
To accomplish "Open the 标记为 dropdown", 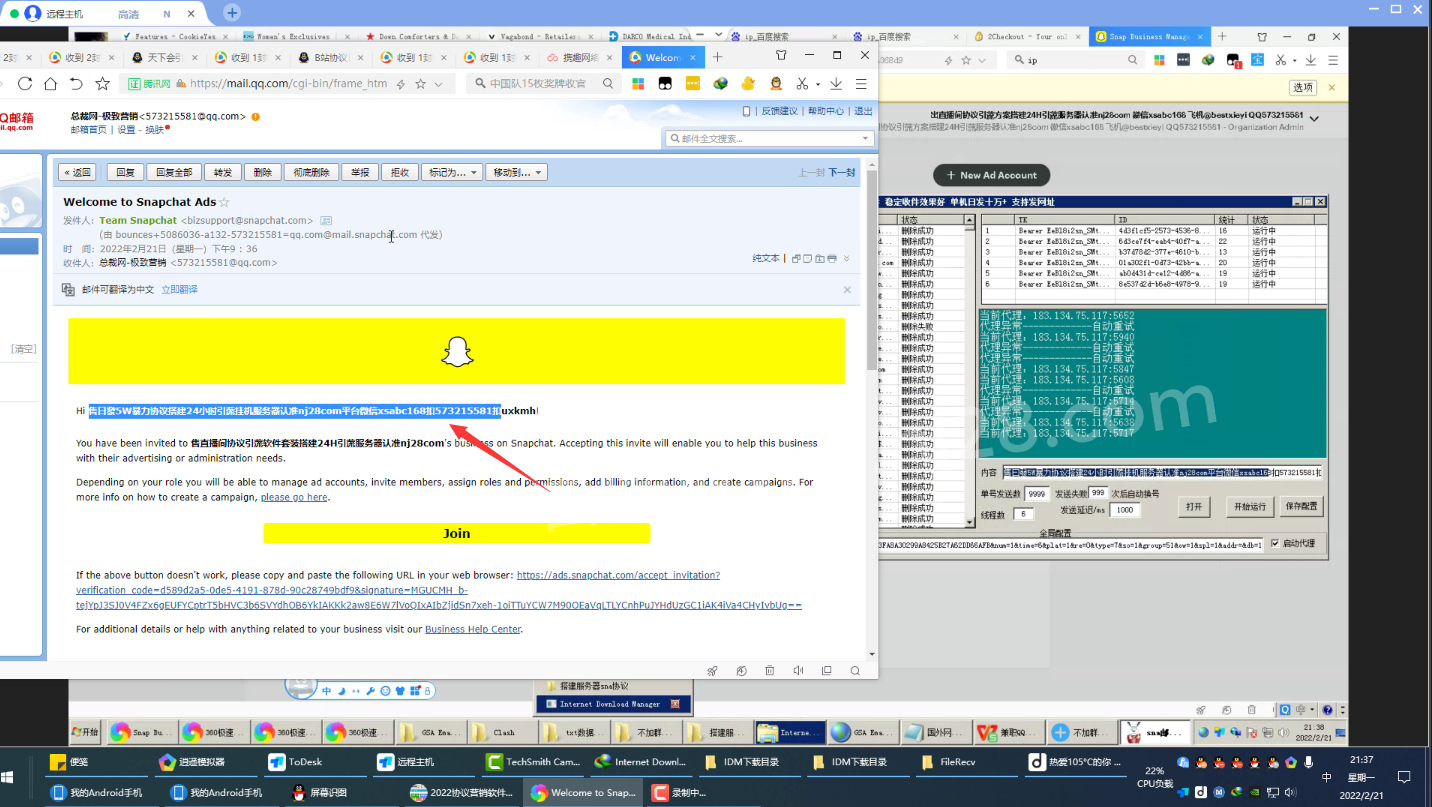I will point(452,172).
